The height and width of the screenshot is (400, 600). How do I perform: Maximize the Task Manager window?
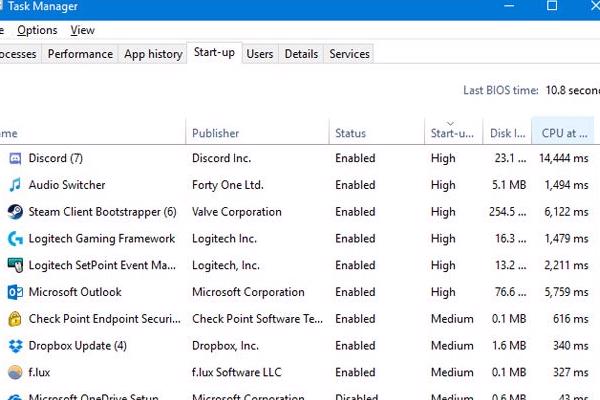pos(552,6)
